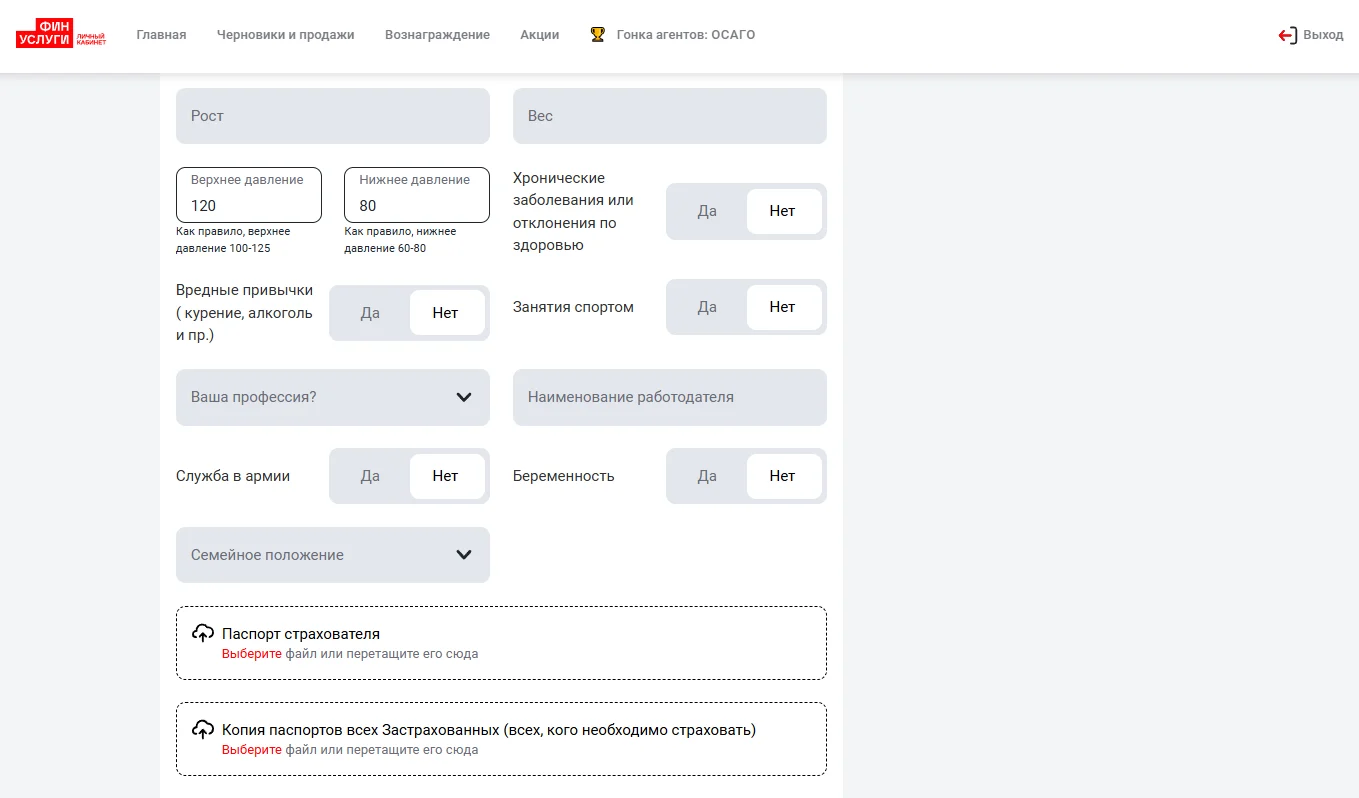This screenshot has height=798, width=1359.
Task: Click cloud upload icon for Паспорт страхователя
Action: (203, 633)
